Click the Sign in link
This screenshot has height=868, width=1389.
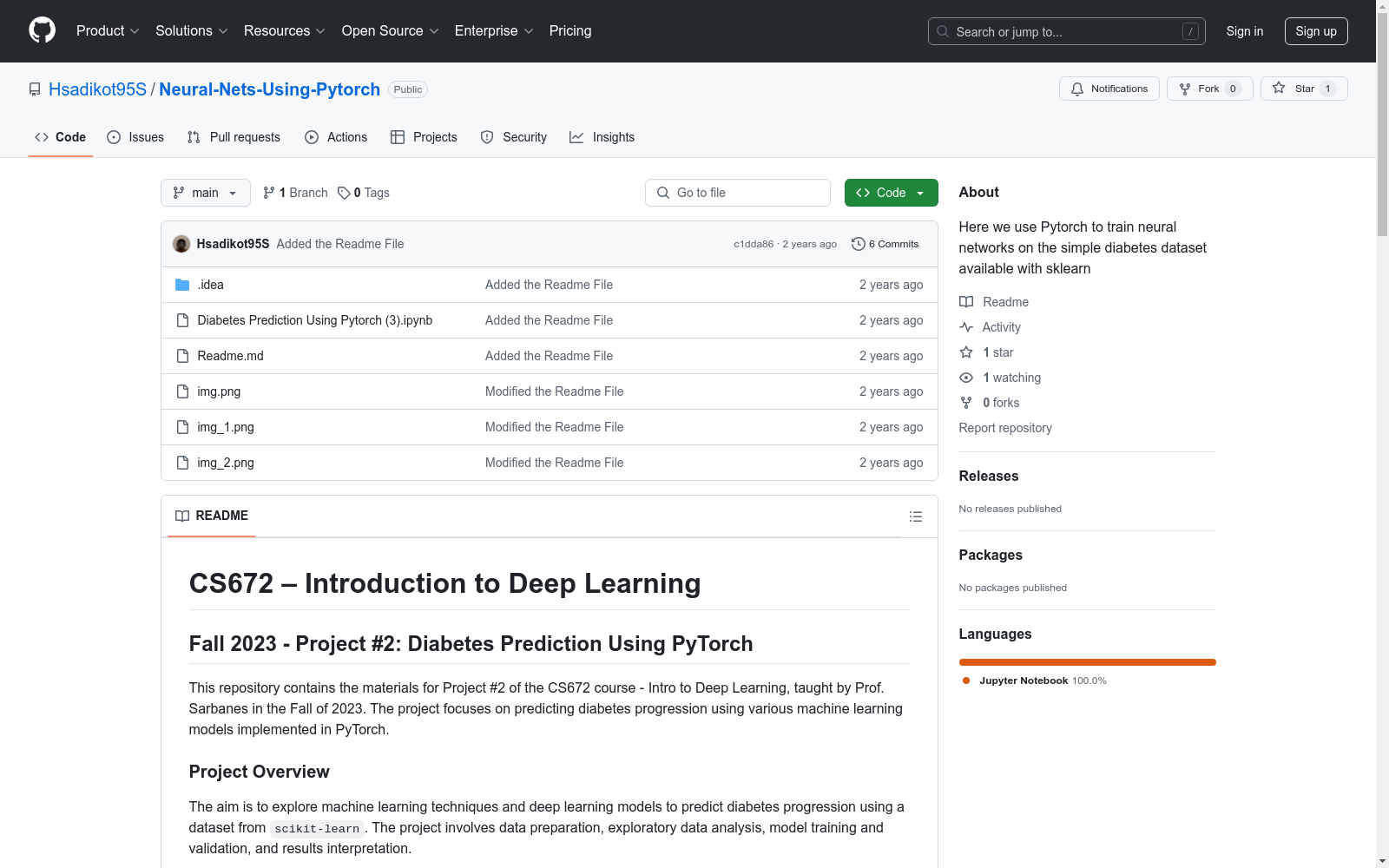click(x=1245, y=31)
